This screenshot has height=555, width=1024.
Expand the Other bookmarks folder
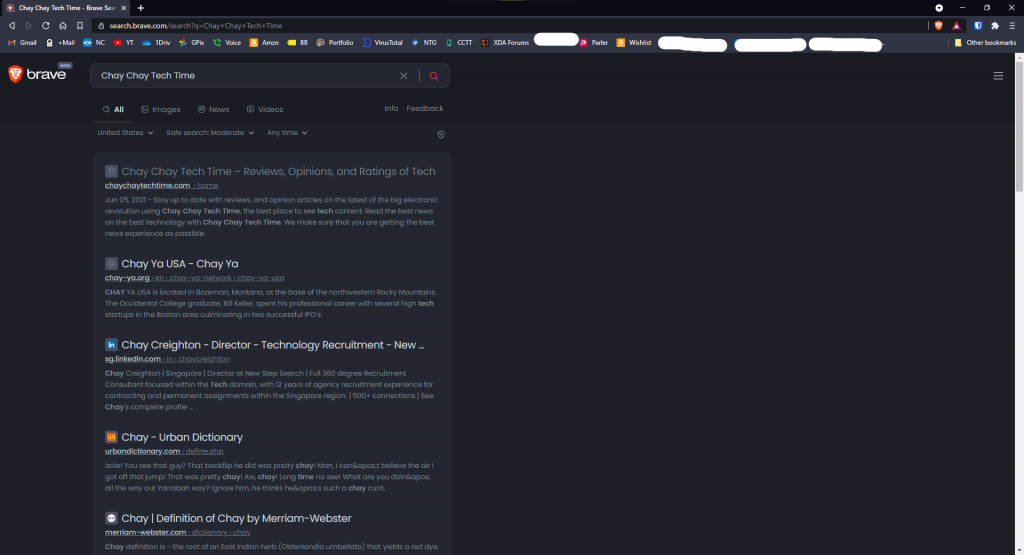[x=985, y=42]
